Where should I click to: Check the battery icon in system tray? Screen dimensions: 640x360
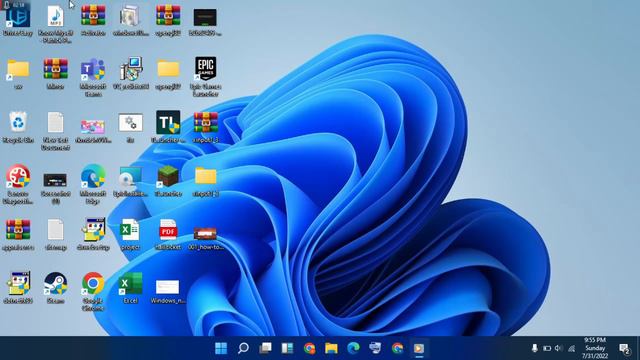[547, 348]
